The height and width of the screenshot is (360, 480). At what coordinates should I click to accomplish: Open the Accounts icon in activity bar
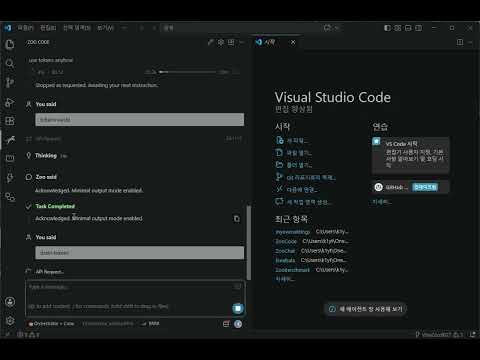coord(10,302)
